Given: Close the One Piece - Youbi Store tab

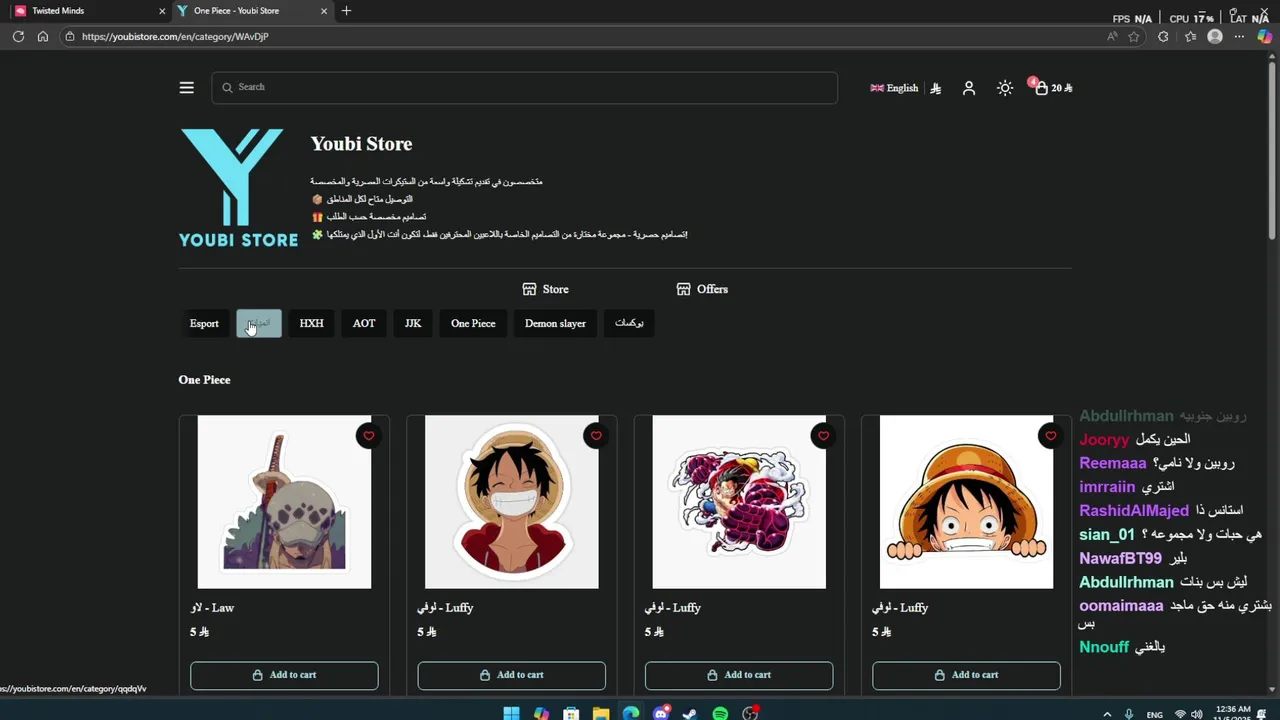Looking at the screenshot, I should (323, 11).
